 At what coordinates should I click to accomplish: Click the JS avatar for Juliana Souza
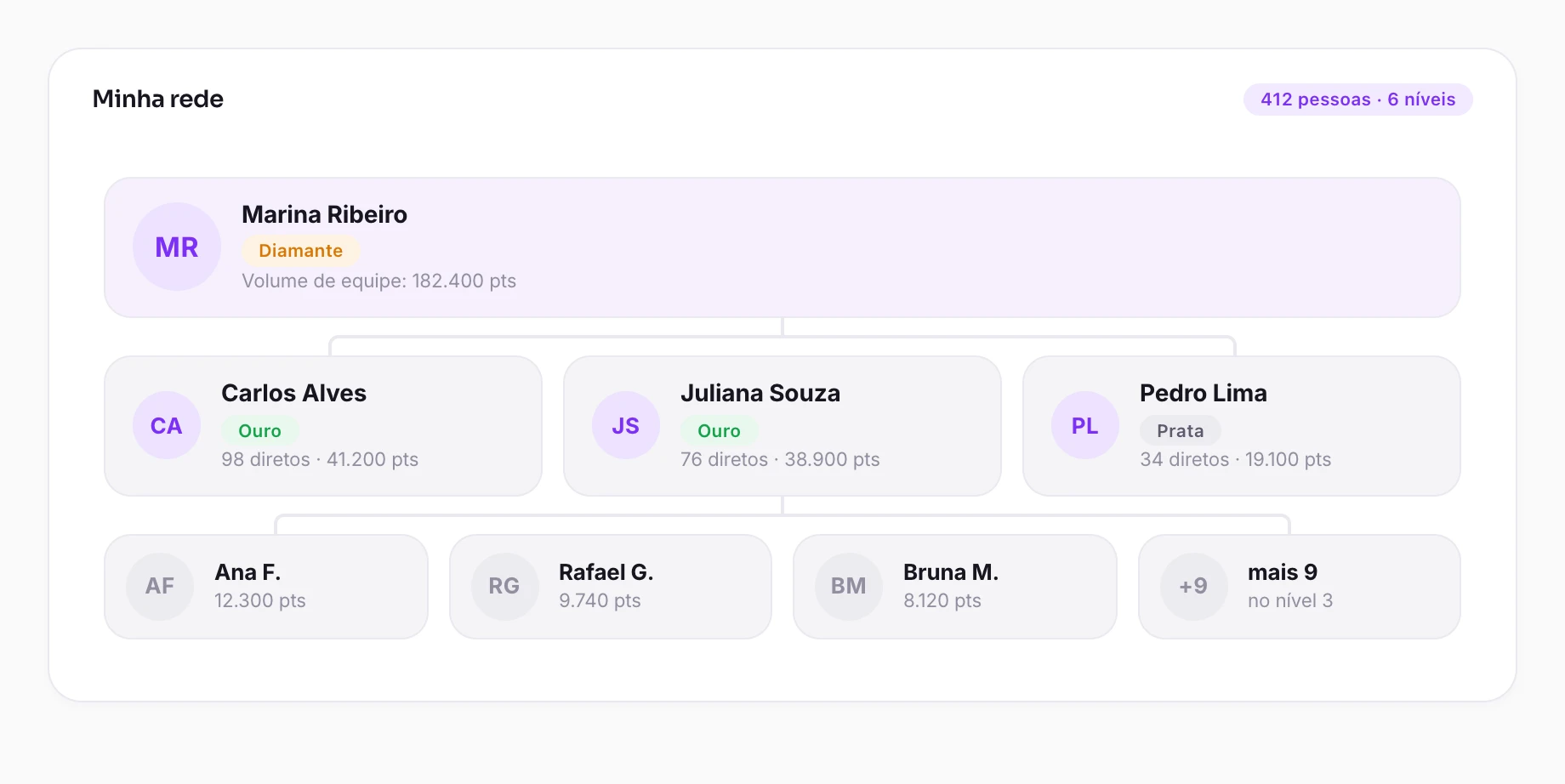pos(626,425)
